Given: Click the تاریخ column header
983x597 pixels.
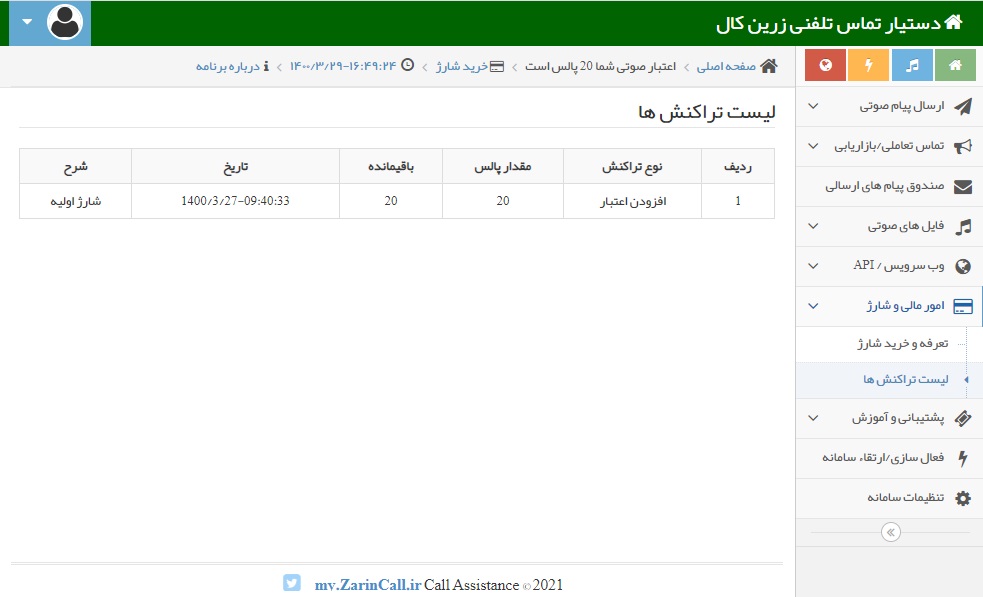Looking at the screenshot, I should 235,166.
